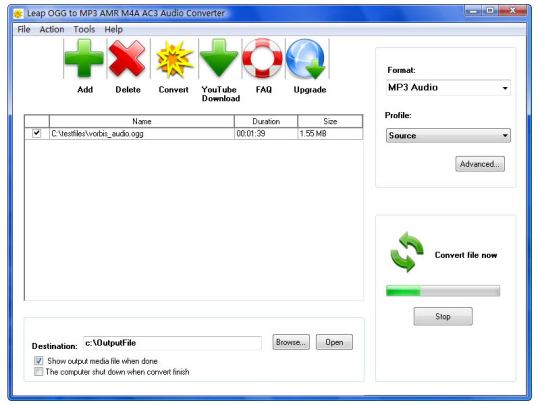Click the green Convert file now arrows icon

tap(407, 252)
